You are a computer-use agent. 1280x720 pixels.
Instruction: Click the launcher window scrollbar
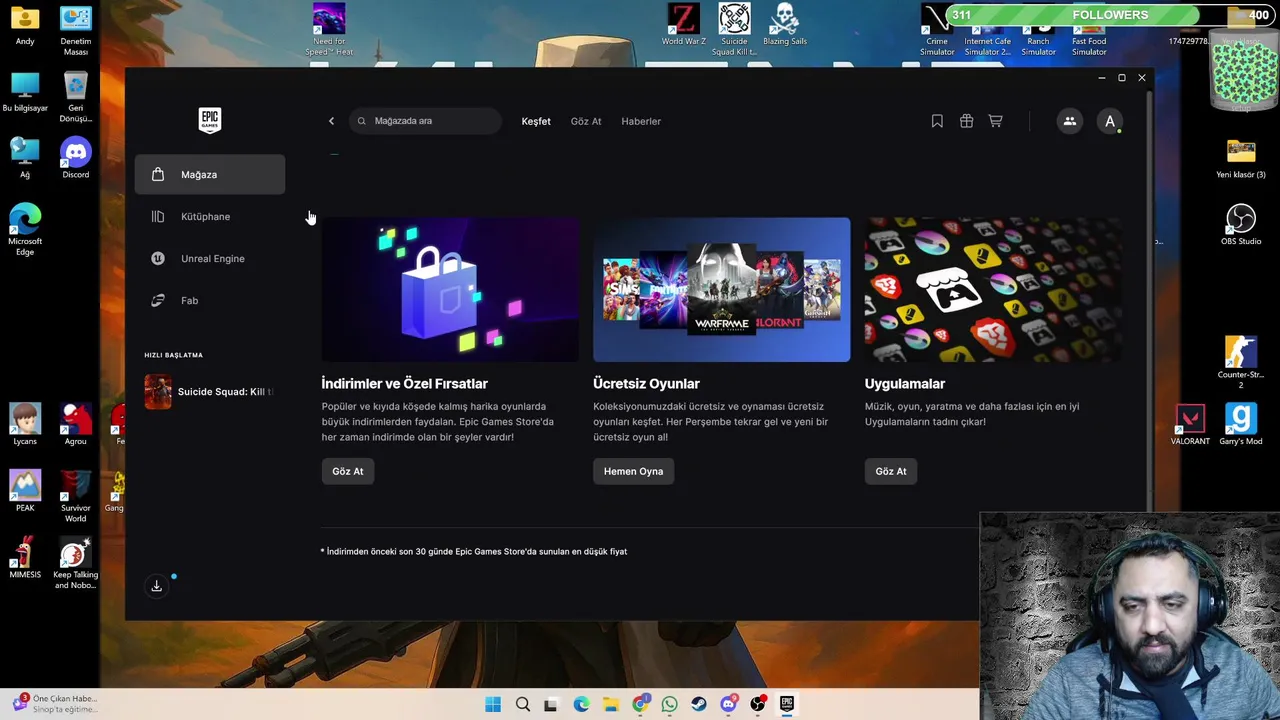(x=1150, y=300)
